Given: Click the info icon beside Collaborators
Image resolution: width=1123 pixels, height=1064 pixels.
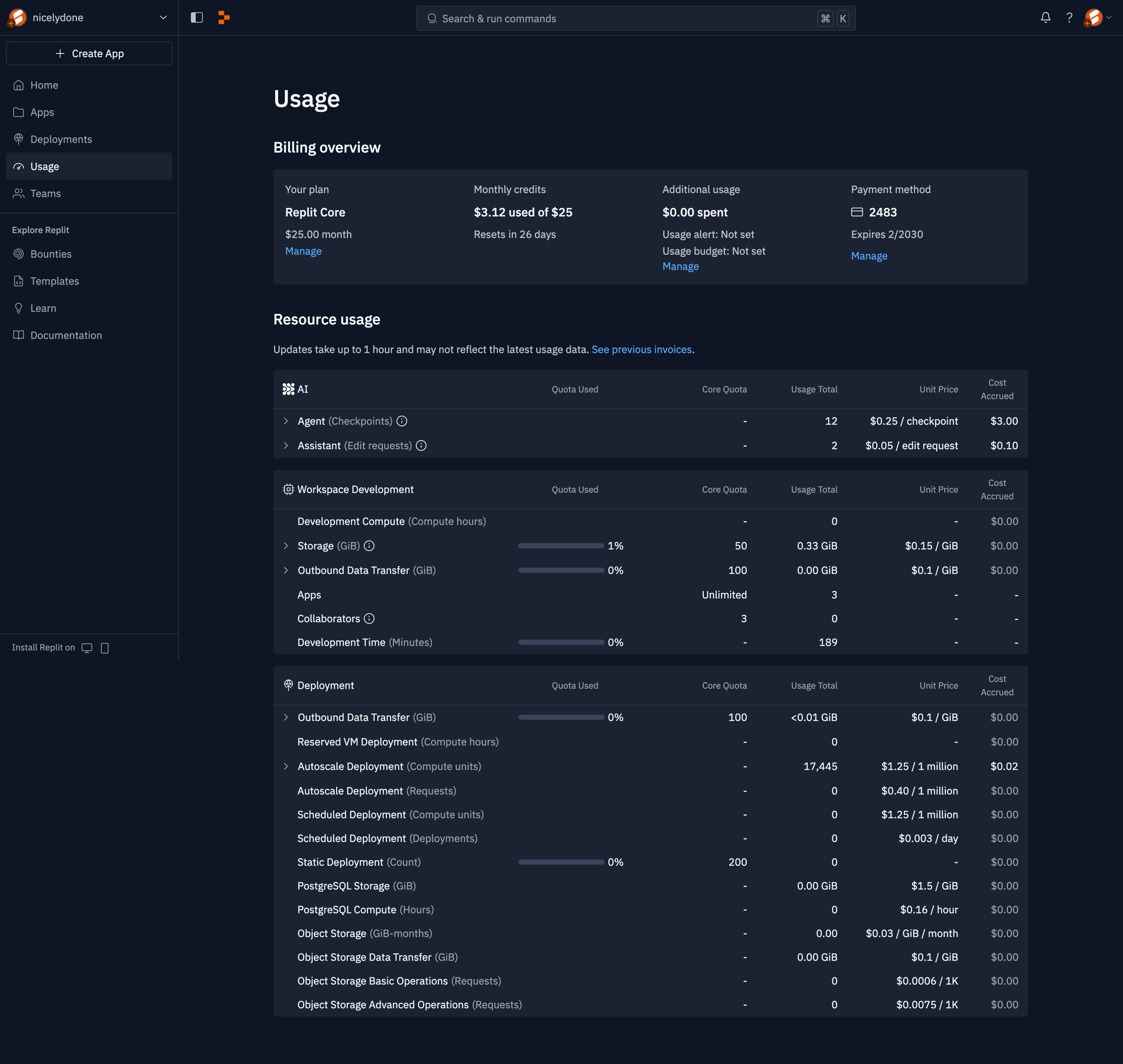Looking at the screenshot, I should (369, 619).
